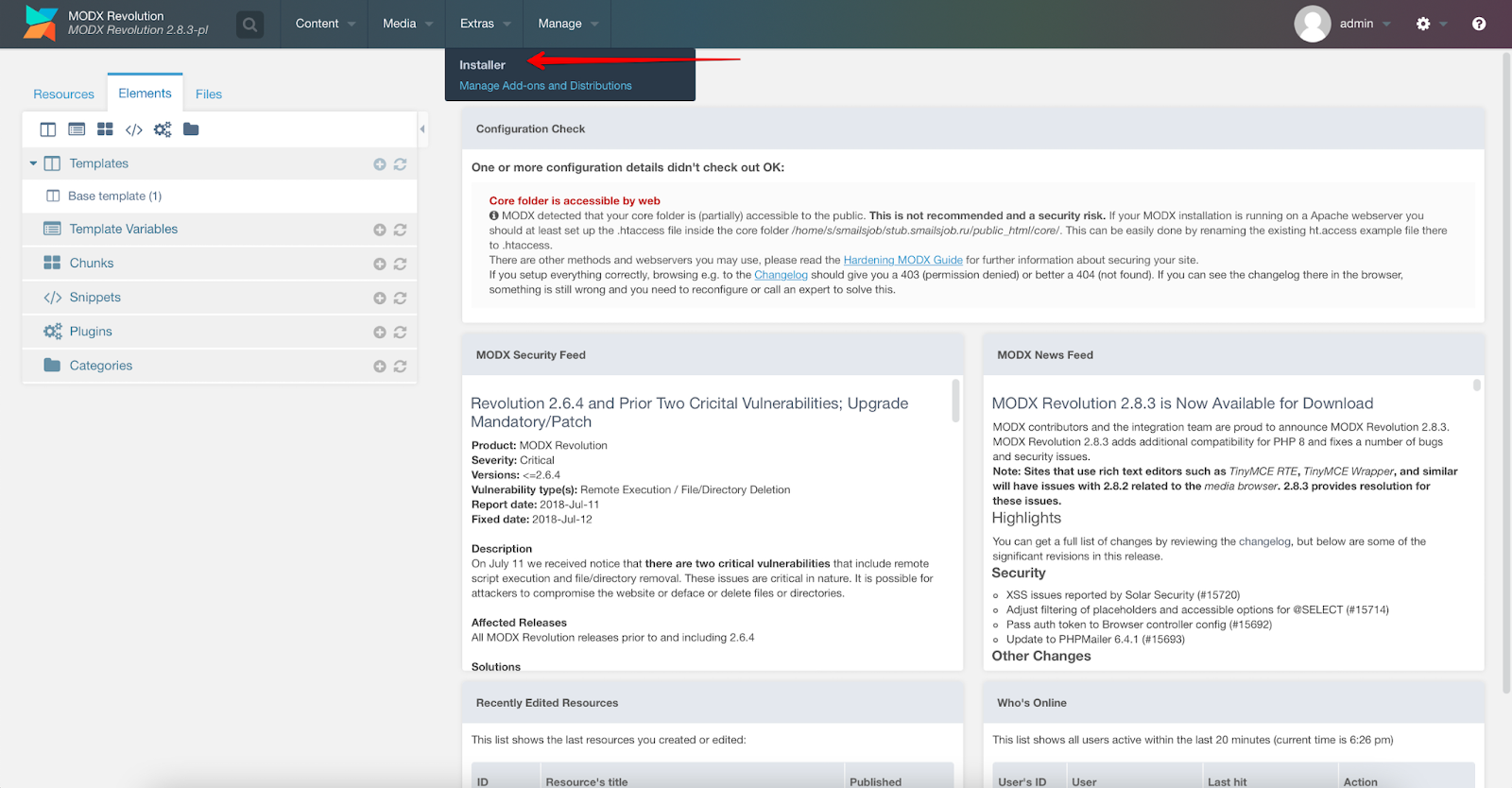
Task: Add a new Snippet via plus icon
Action: pos(380,299)
